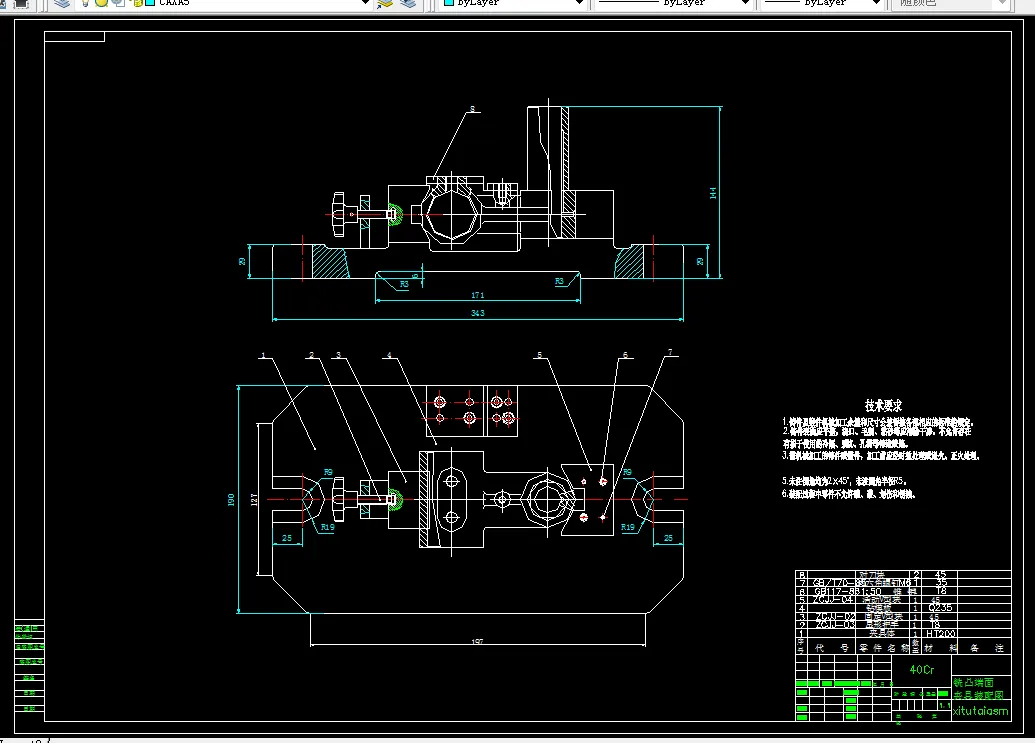The image size is (1035, 743).
Task: Open the ByLayer color dropdown
Action: (x=514, y=3)
